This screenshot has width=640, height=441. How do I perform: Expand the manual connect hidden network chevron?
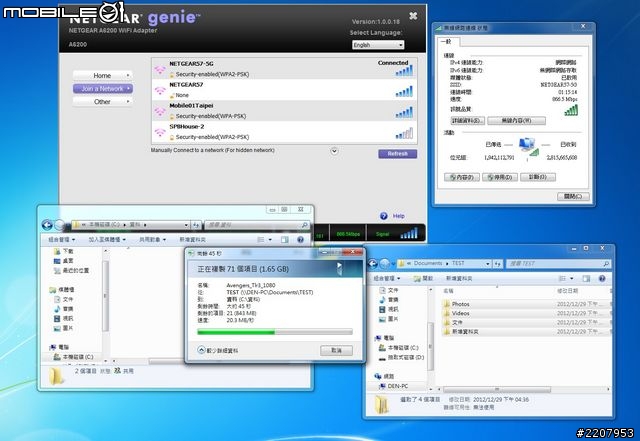click(334, 151)
